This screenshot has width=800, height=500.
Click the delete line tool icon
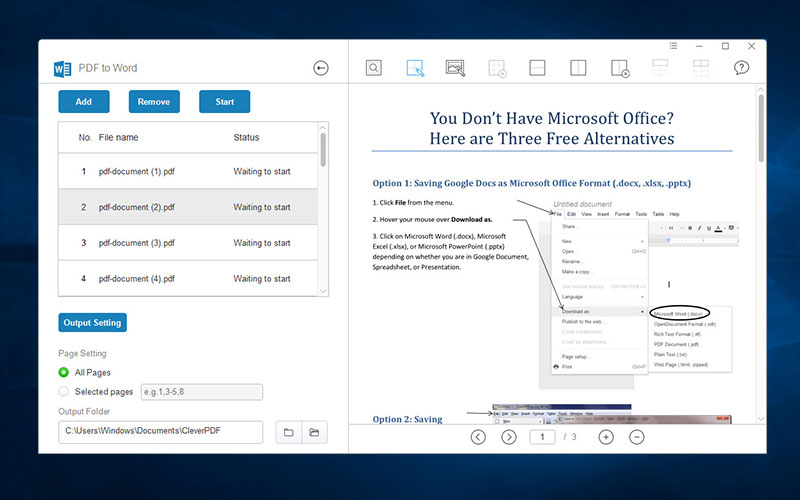(620, 68)
